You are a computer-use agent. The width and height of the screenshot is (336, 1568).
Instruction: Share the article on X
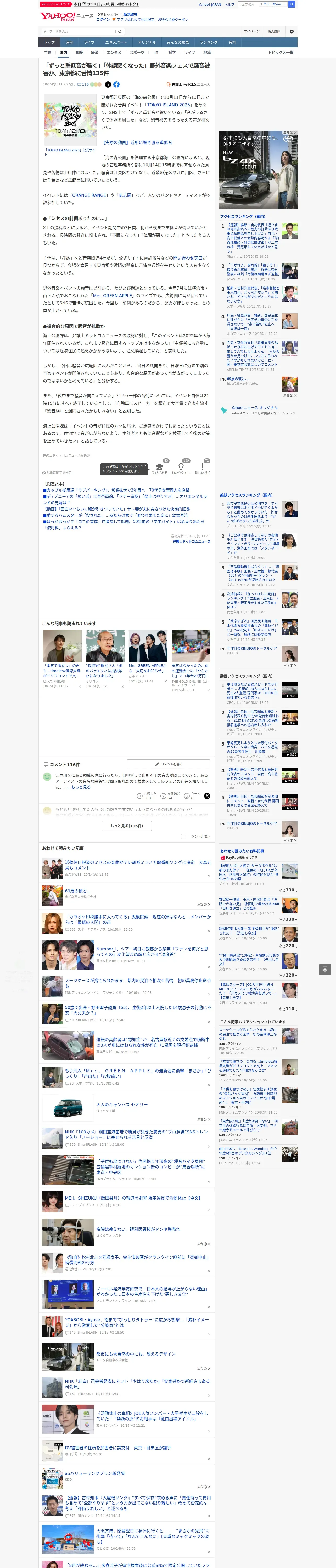(108, 85)
